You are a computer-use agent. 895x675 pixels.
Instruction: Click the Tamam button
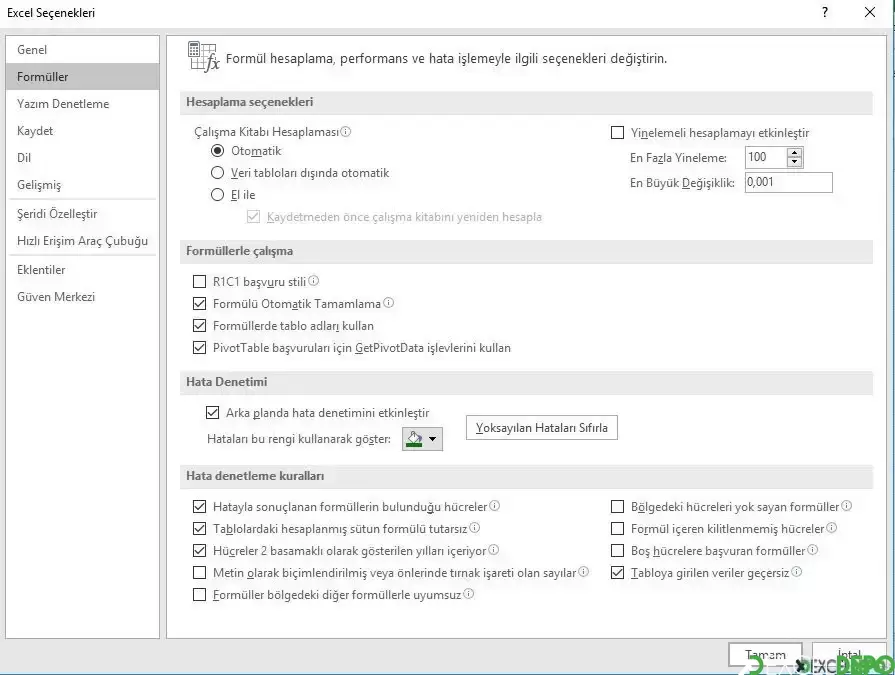click(765, 654)
